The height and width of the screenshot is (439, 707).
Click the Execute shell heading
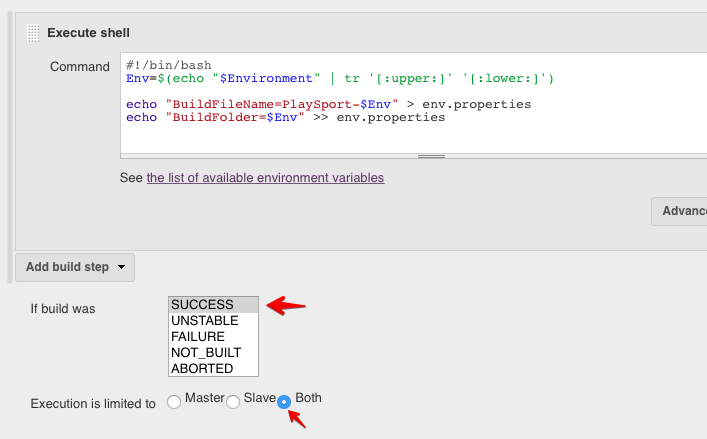[x=88, y=33]
